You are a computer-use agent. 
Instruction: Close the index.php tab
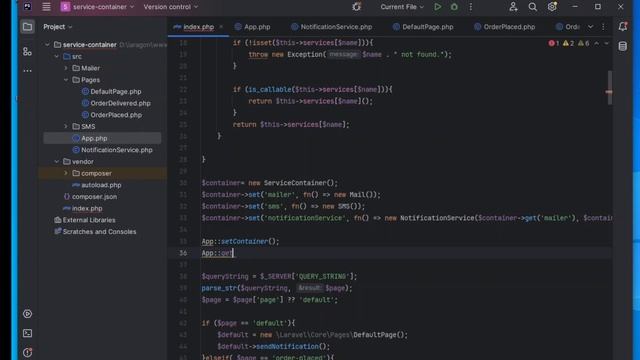coord(221,27)
